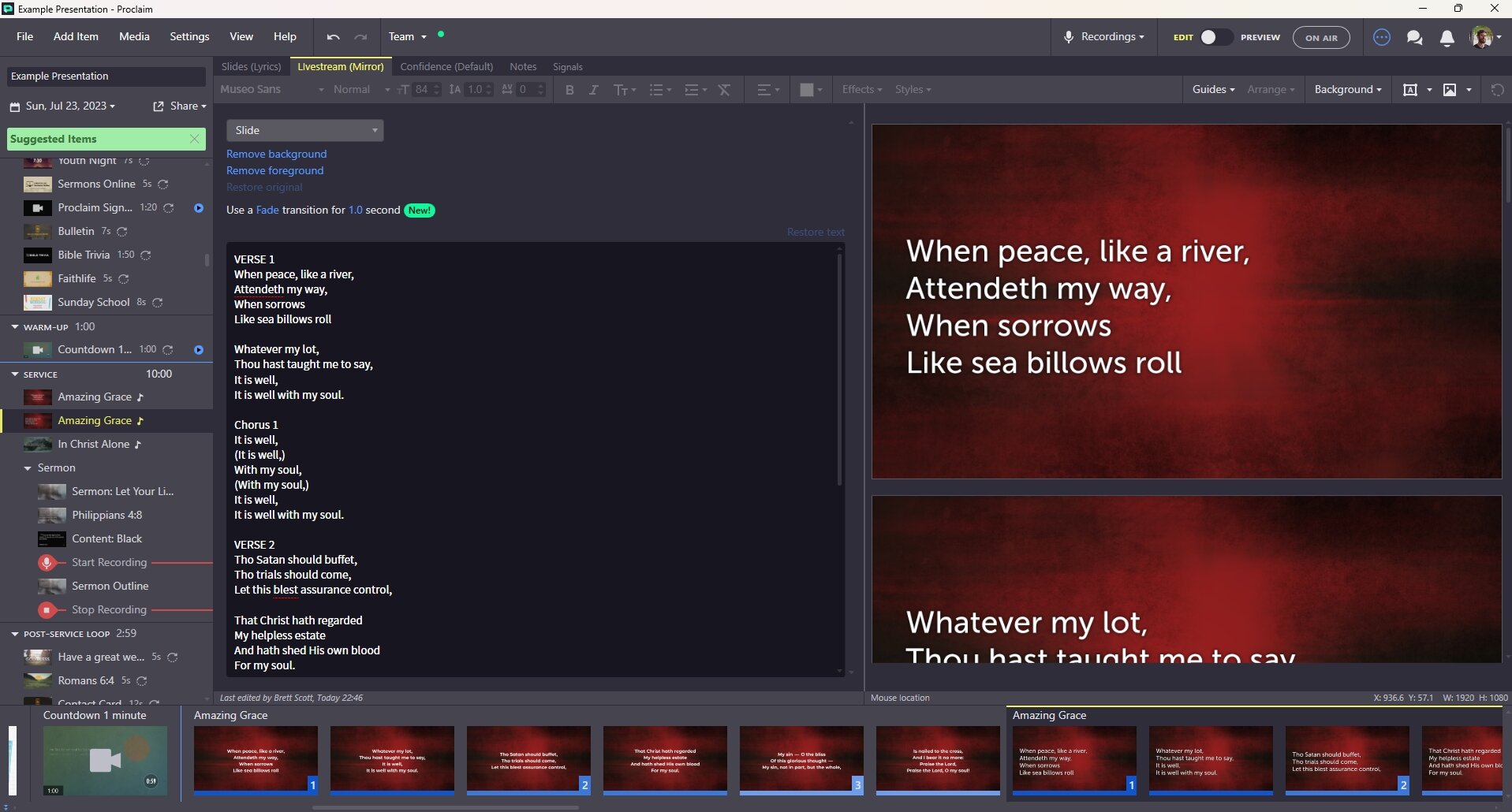Viewport: 1512px width, 812px height.
Task: Open the Background dropdown
Action: [x=1348, y=89]
